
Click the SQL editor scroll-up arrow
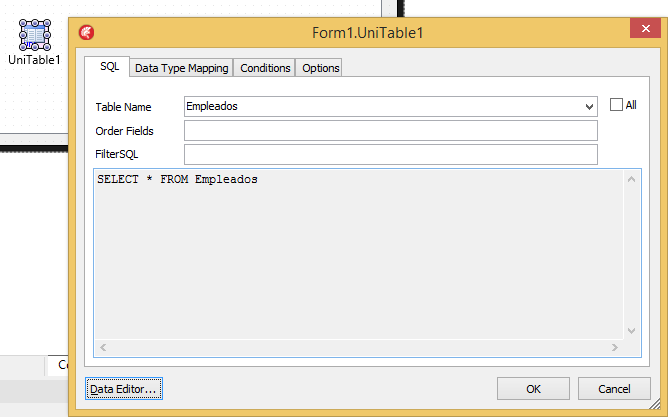(631, 179)
